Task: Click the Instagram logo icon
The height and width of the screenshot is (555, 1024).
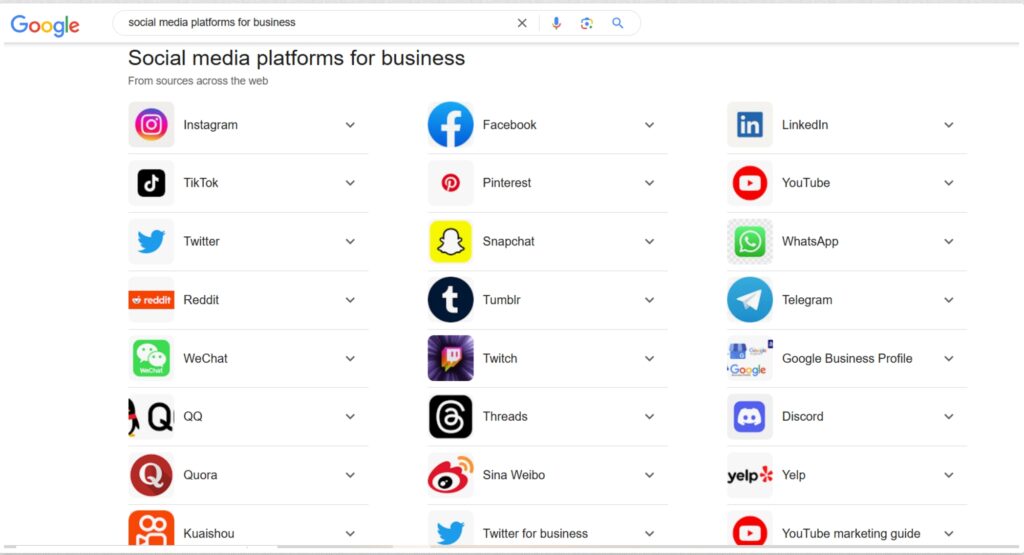Action: pos(151,124)
